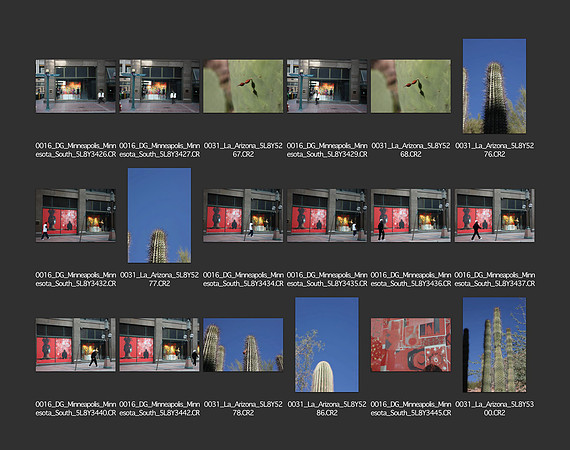The image size is (570, 450).
Task: Select the red storefront thumbnail SL8Y3436
Action: (x=411, y=216)
